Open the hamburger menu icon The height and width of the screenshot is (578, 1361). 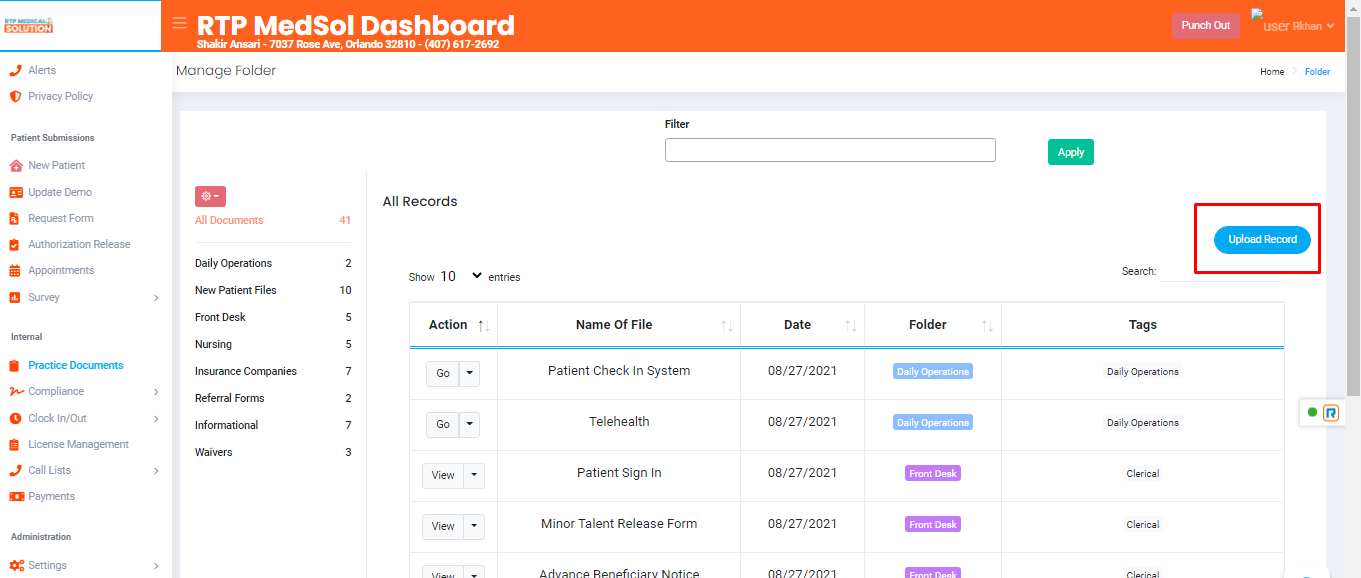[x=179, y=23]
